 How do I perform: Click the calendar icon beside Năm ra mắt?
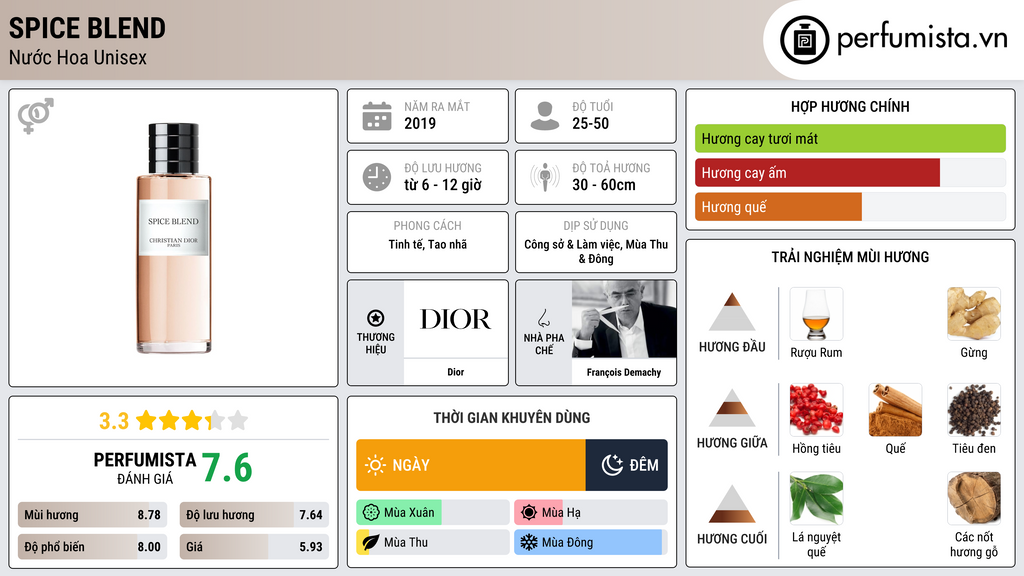[376, 116]
